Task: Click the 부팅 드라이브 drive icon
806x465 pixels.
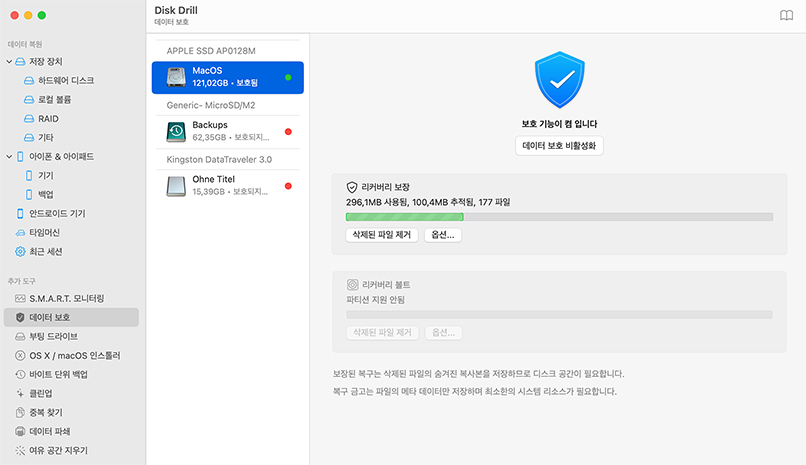Action: click(x=20, y=336)
